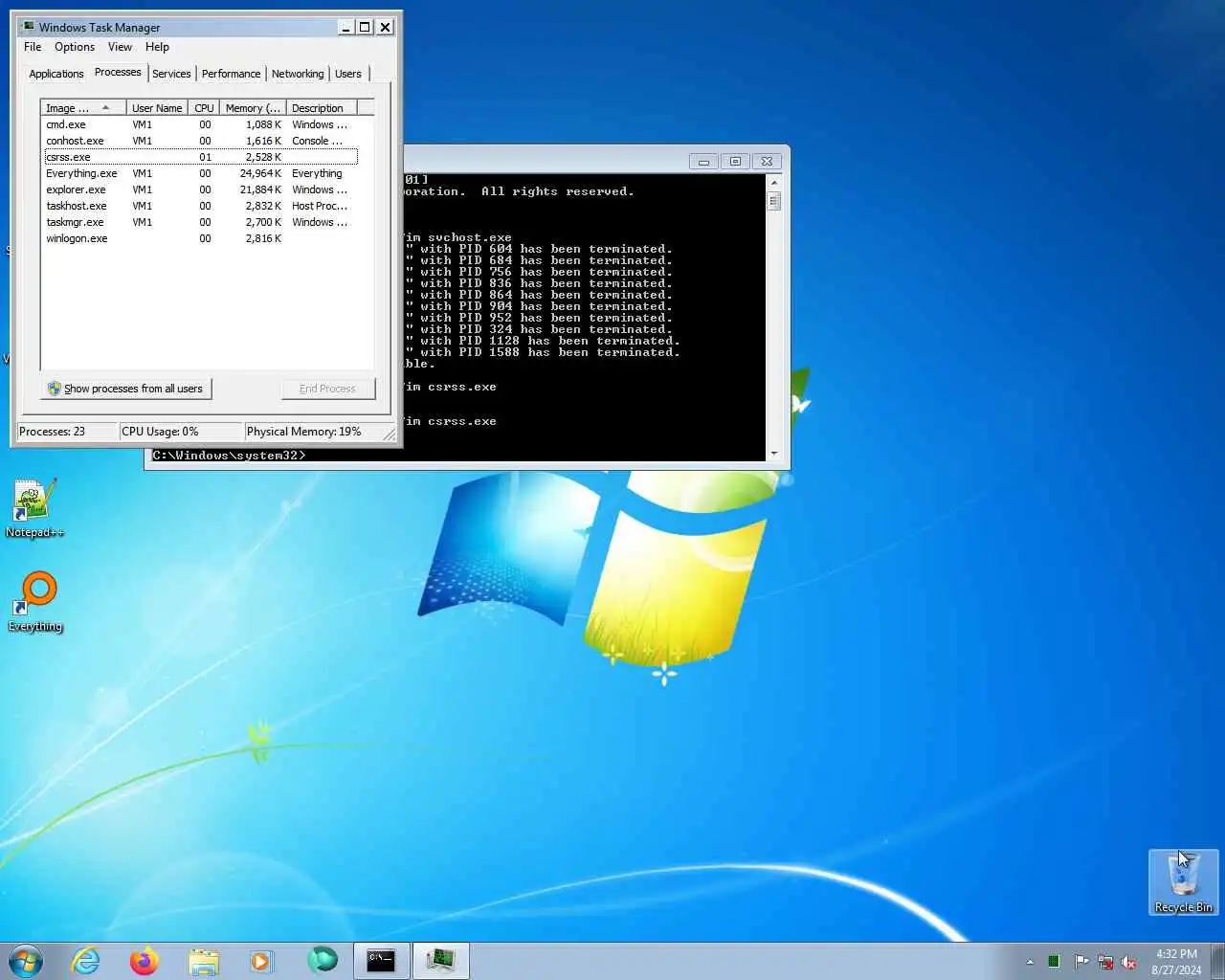The width and height of the screenshot is (1225, 980).
Task: Select the explorer.exe process row
Action: coord(201,189)
